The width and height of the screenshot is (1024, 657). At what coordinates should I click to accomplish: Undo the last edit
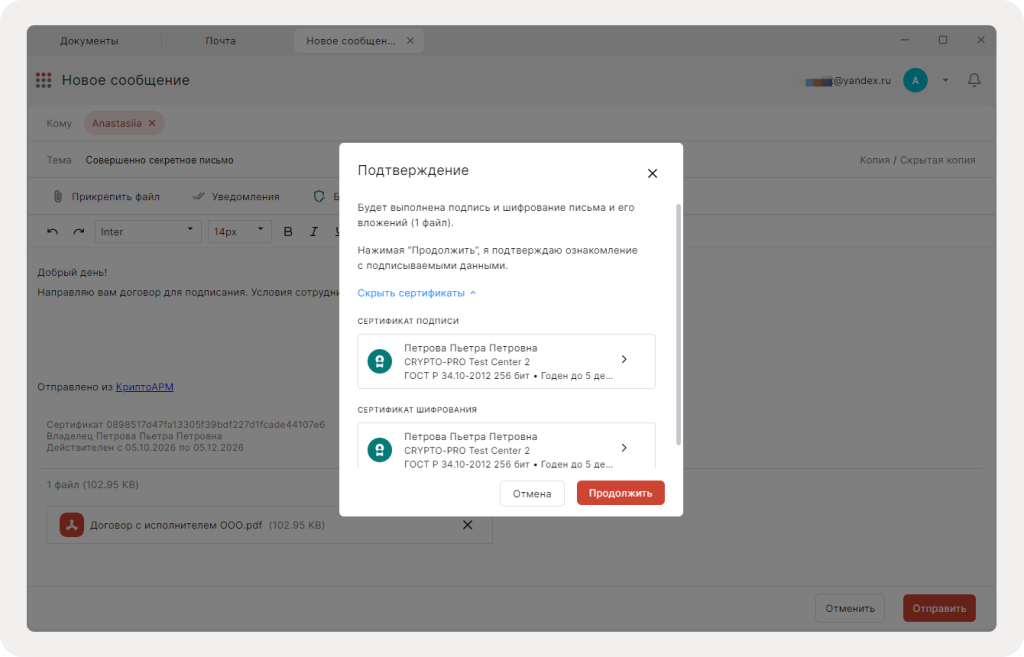coord(52,232)
